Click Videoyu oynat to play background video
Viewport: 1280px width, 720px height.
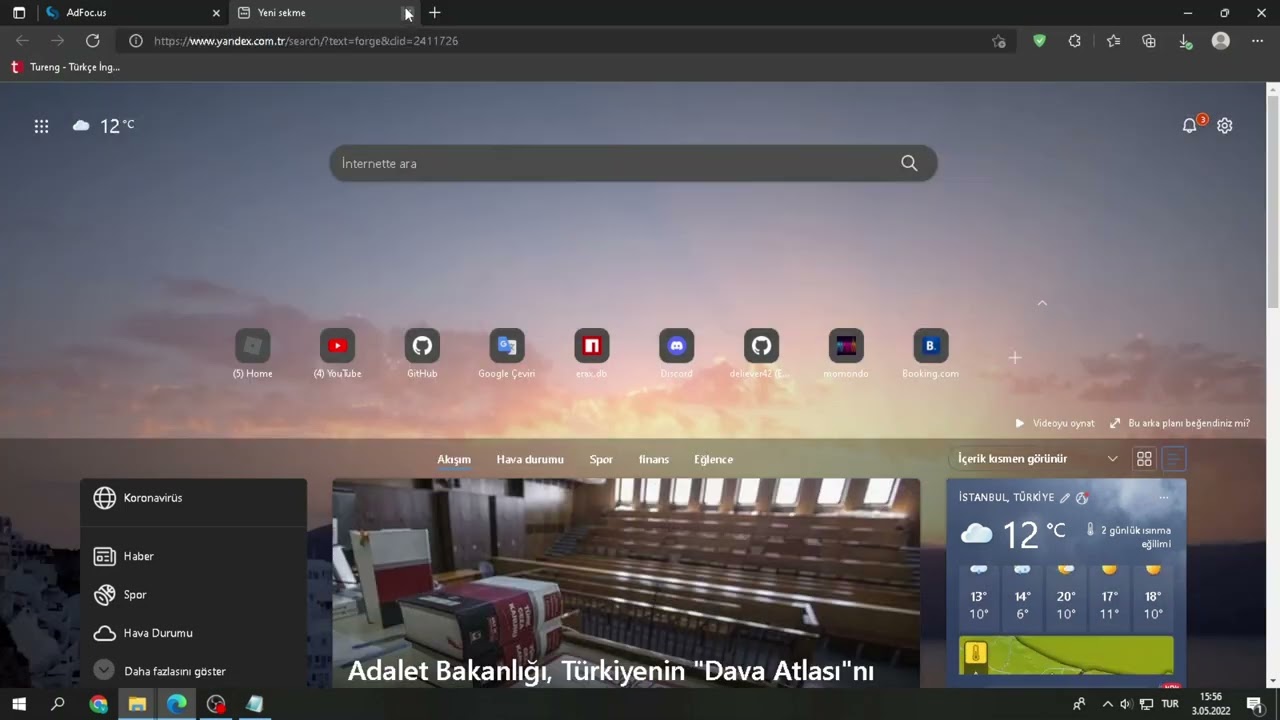click(1055, 423)
